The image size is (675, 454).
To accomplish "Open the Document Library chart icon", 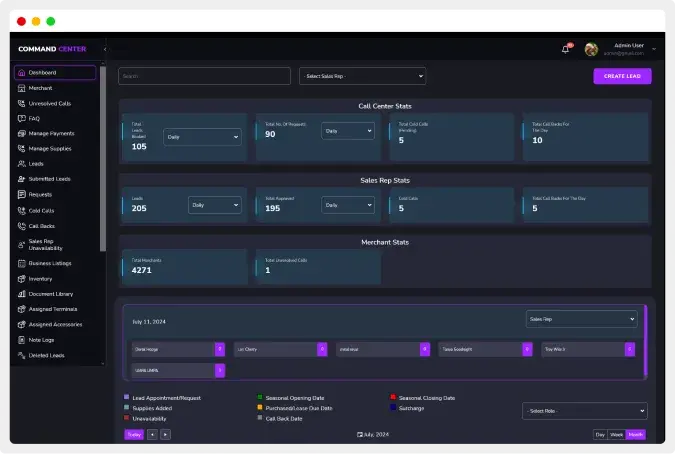I will pos(22,294).
